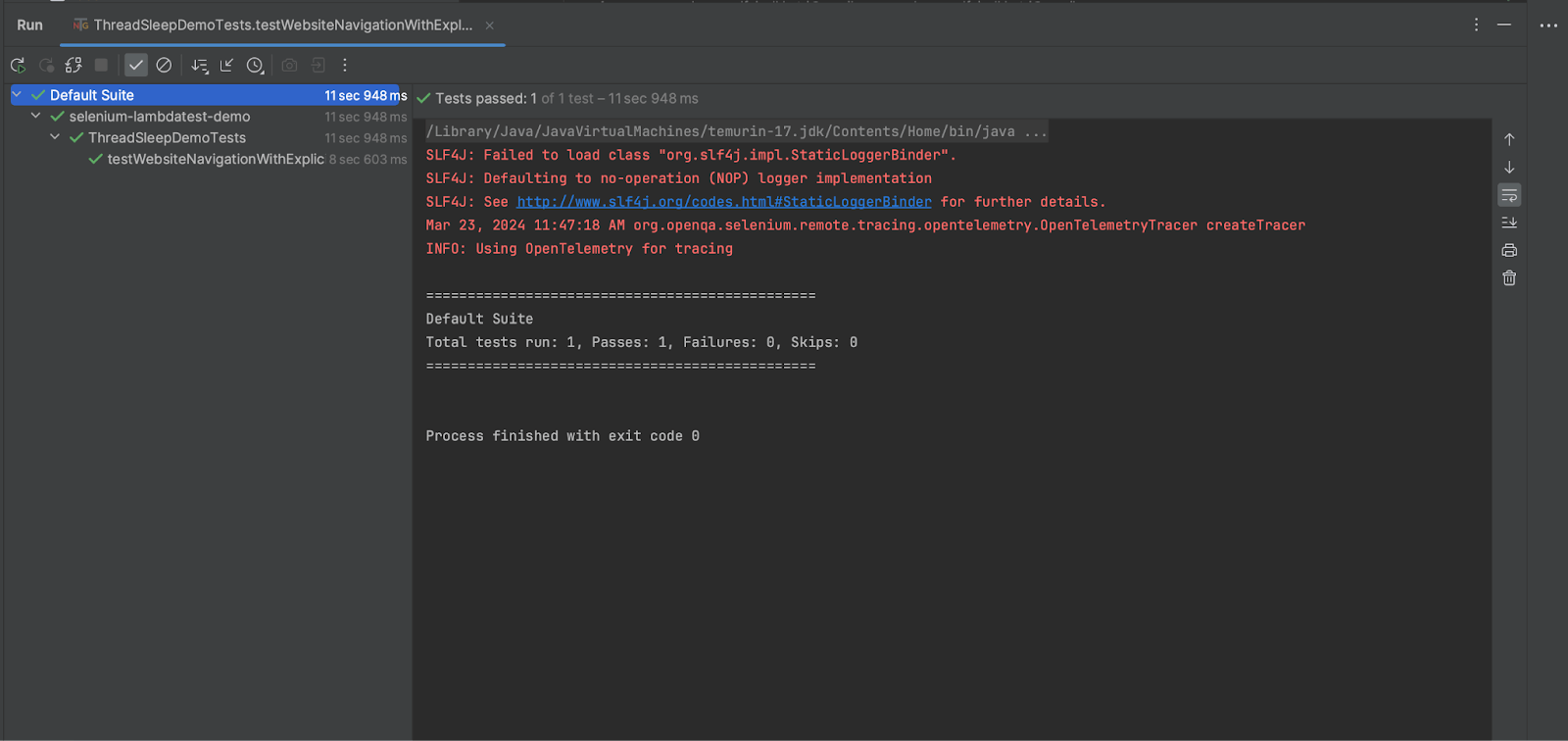The width and height of the screenshot is (1568, 741).
Task: Click 'Total tests run: 1' summary line
Action: coord(642,342)
